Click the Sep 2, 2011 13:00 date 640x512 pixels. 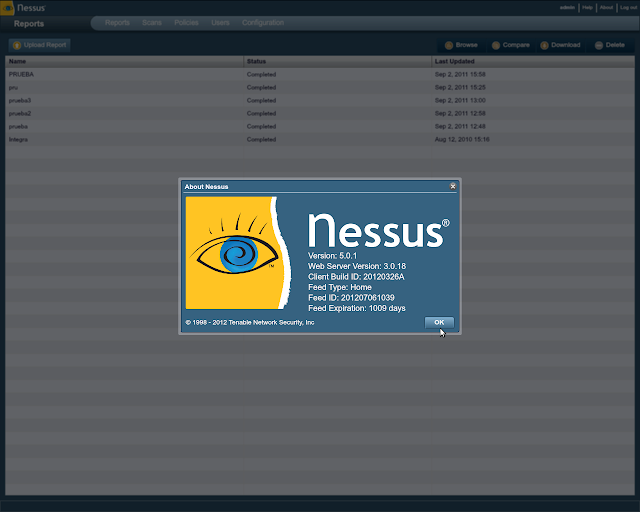point(460,100)
